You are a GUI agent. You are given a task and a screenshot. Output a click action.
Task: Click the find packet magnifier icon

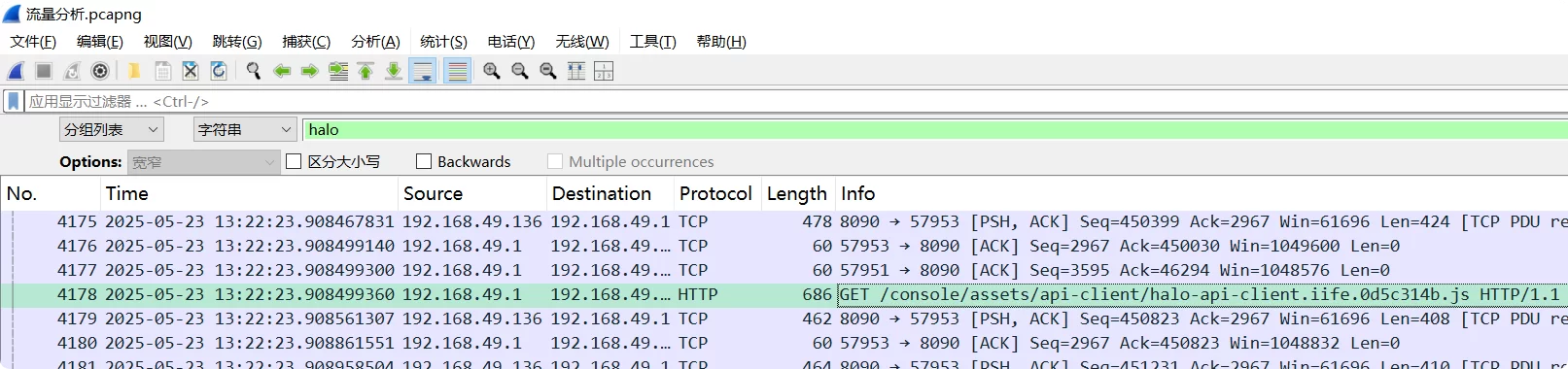254,71
